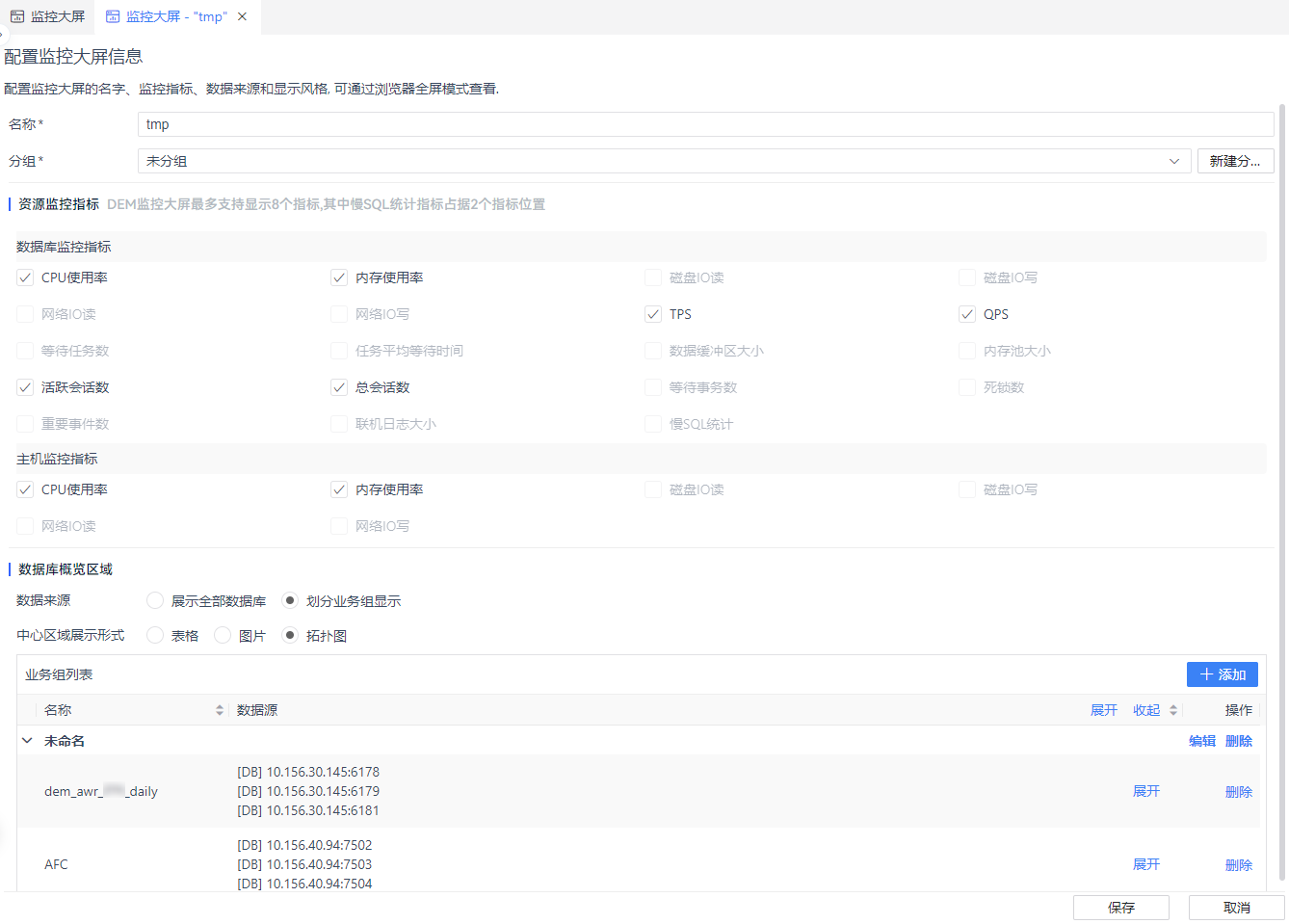The height and width of the screenshot is (924, 1289).
Task: Sort by 名称 column
Action: (x=220, y=710)
